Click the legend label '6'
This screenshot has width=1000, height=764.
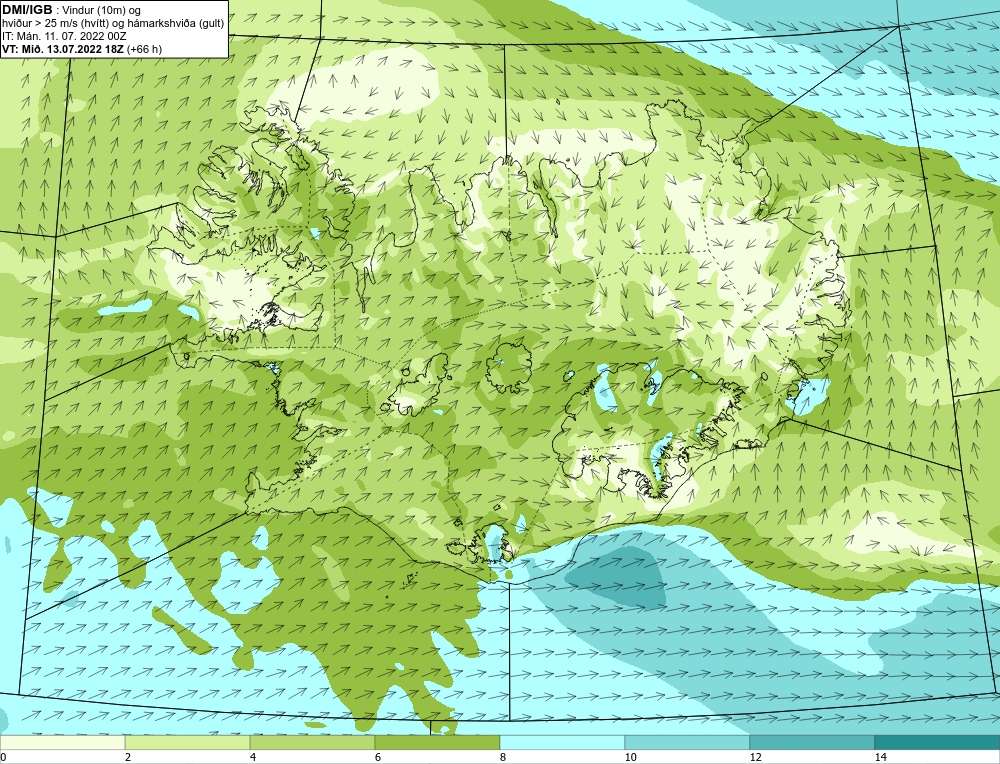pos(378,757)
